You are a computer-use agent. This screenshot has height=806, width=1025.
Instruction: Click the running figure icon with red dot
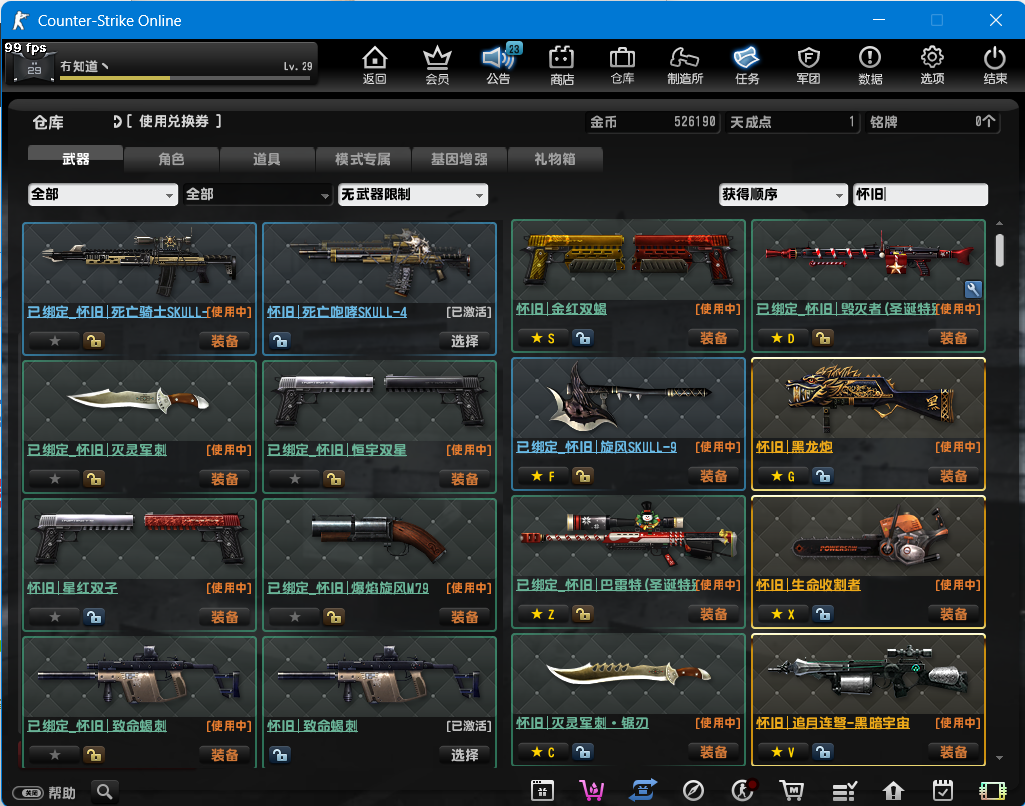coord(743,790)
